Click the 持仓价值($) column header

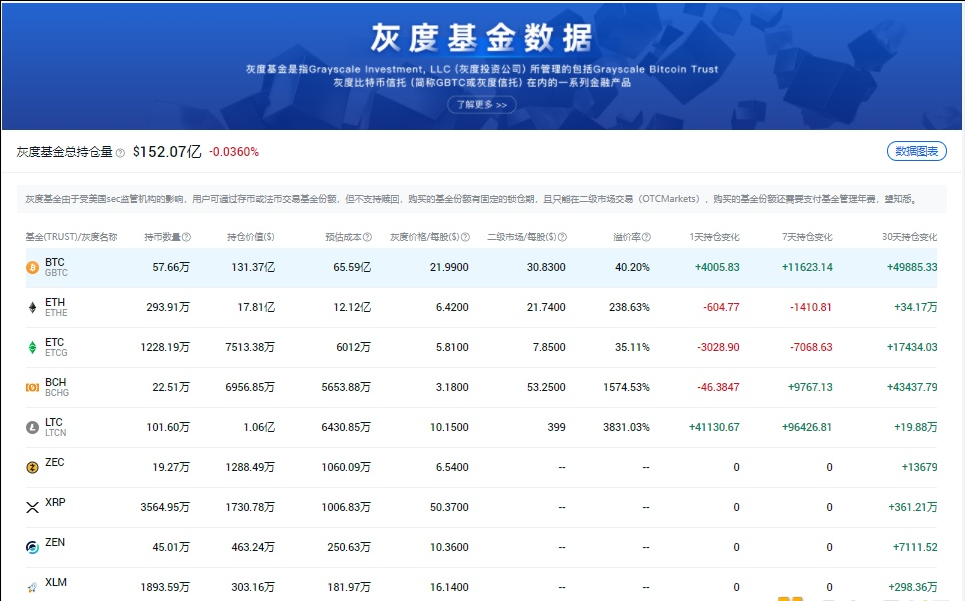point(250,237)
